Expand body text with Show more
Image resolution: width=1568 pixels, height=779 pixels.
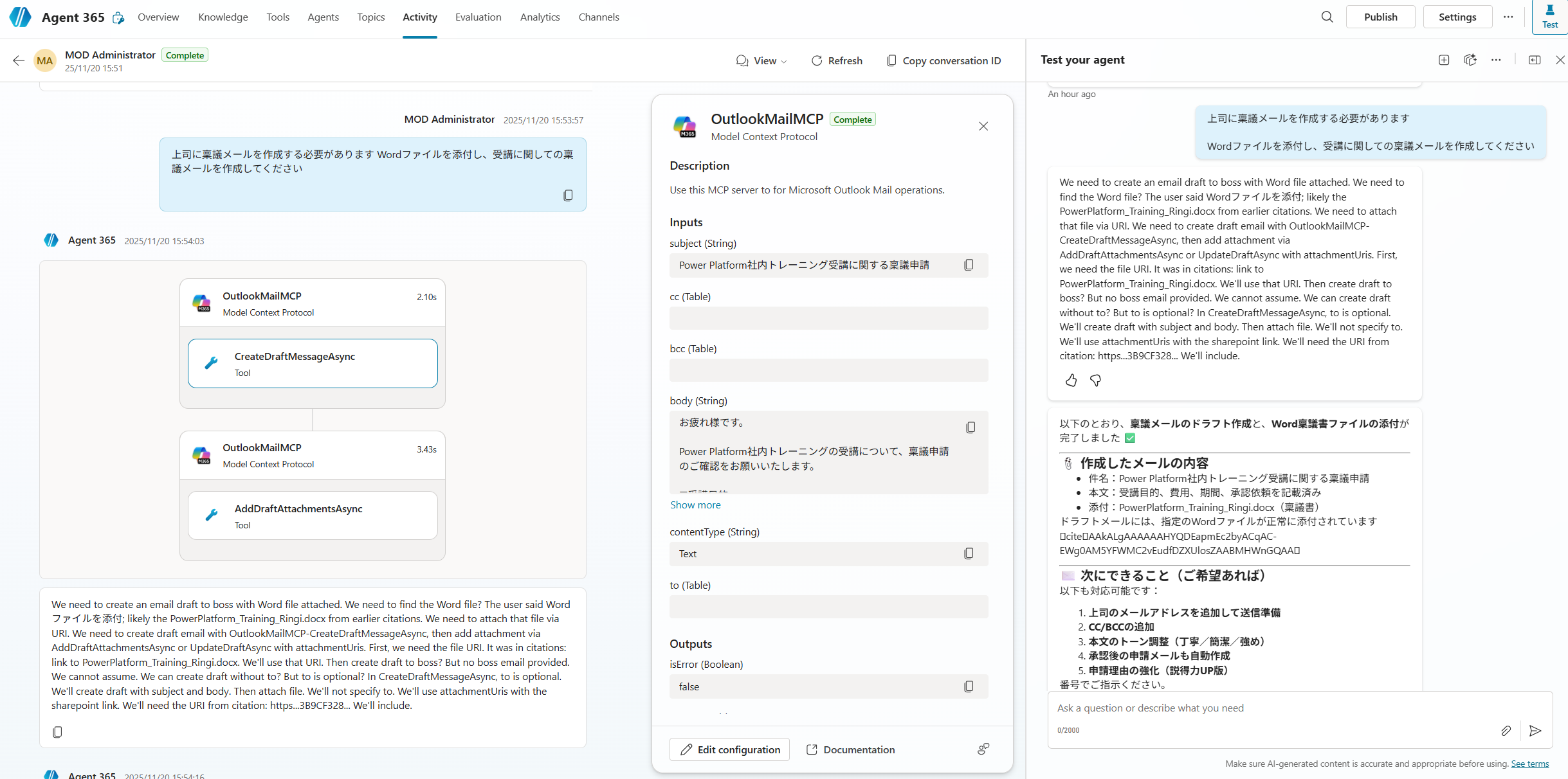(x=695, y=505)
